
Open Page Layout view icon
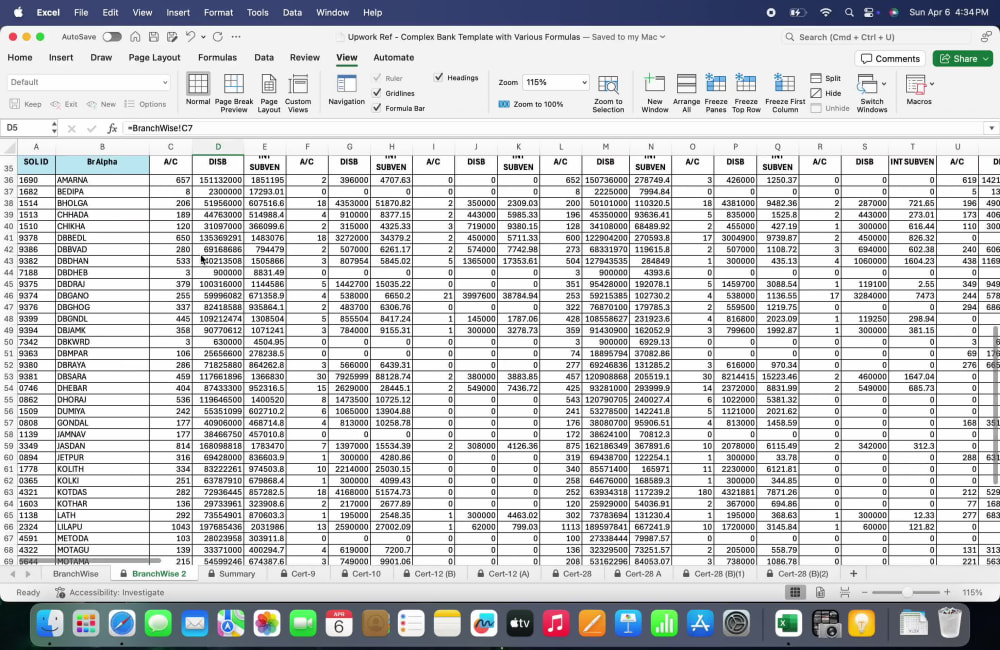tap(268, 92)
